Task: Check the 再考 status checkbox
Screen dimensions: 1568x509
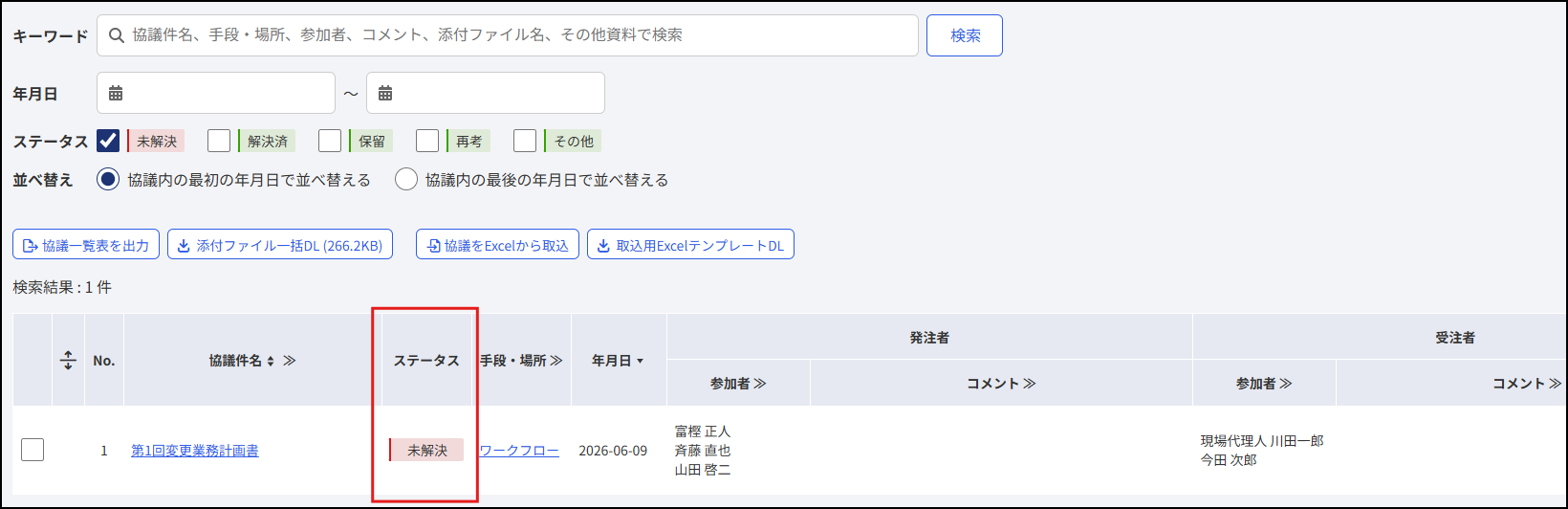Action: point(427,141)
